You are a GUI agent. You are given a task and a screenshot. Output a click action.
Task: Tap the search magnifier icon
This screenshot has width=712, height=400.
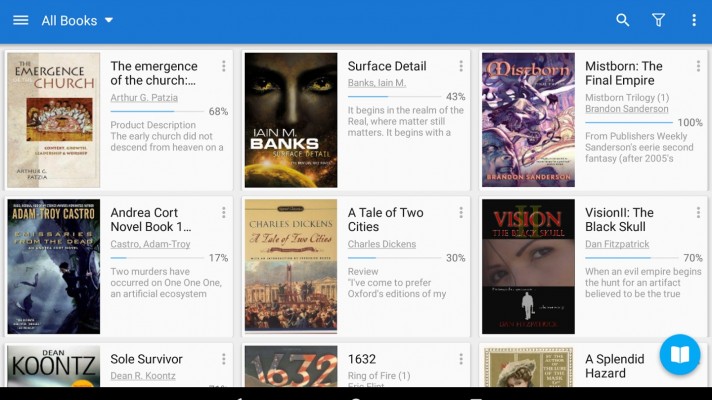pos(623,20)
